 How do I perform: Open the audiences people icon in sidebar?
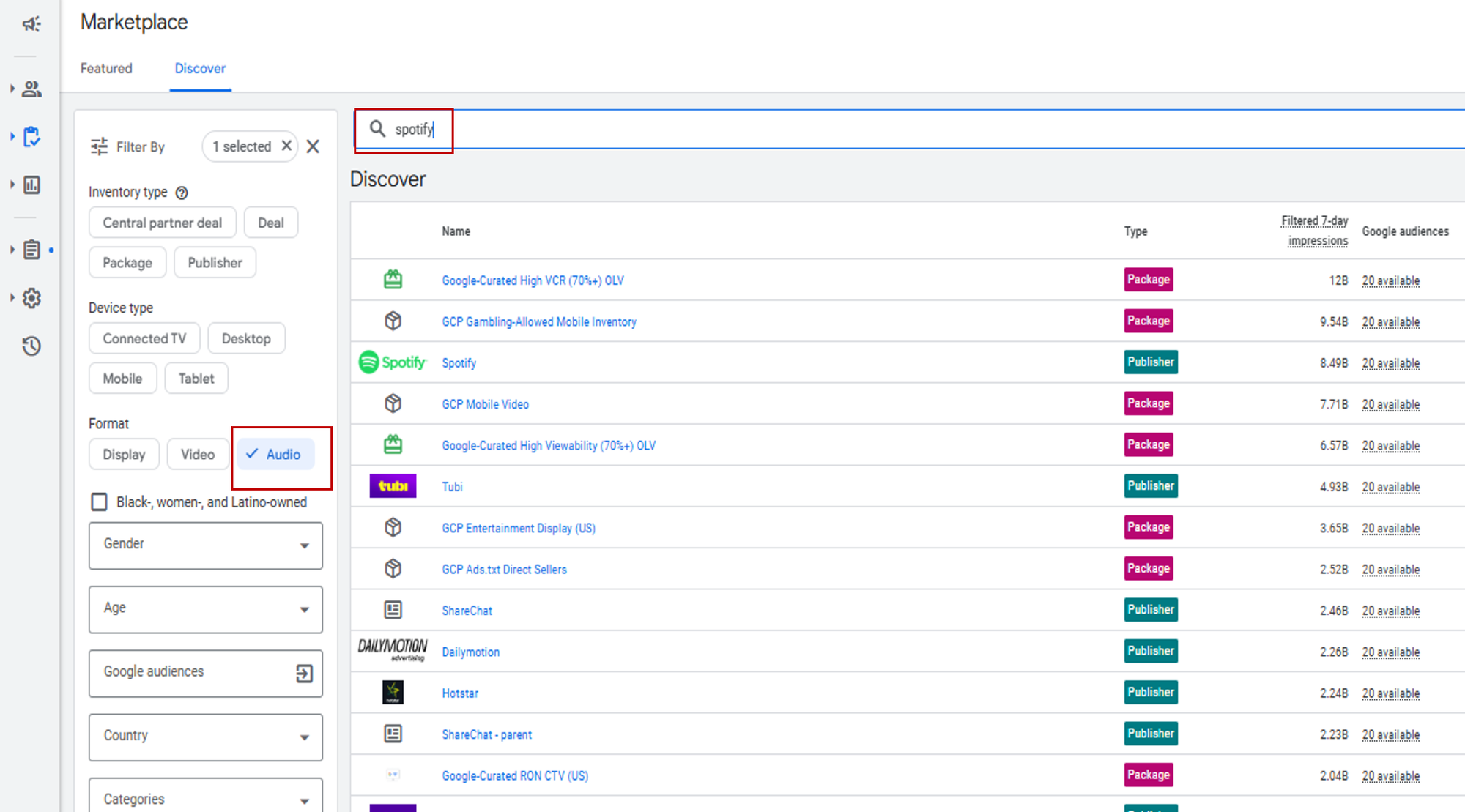pos(31,89)
